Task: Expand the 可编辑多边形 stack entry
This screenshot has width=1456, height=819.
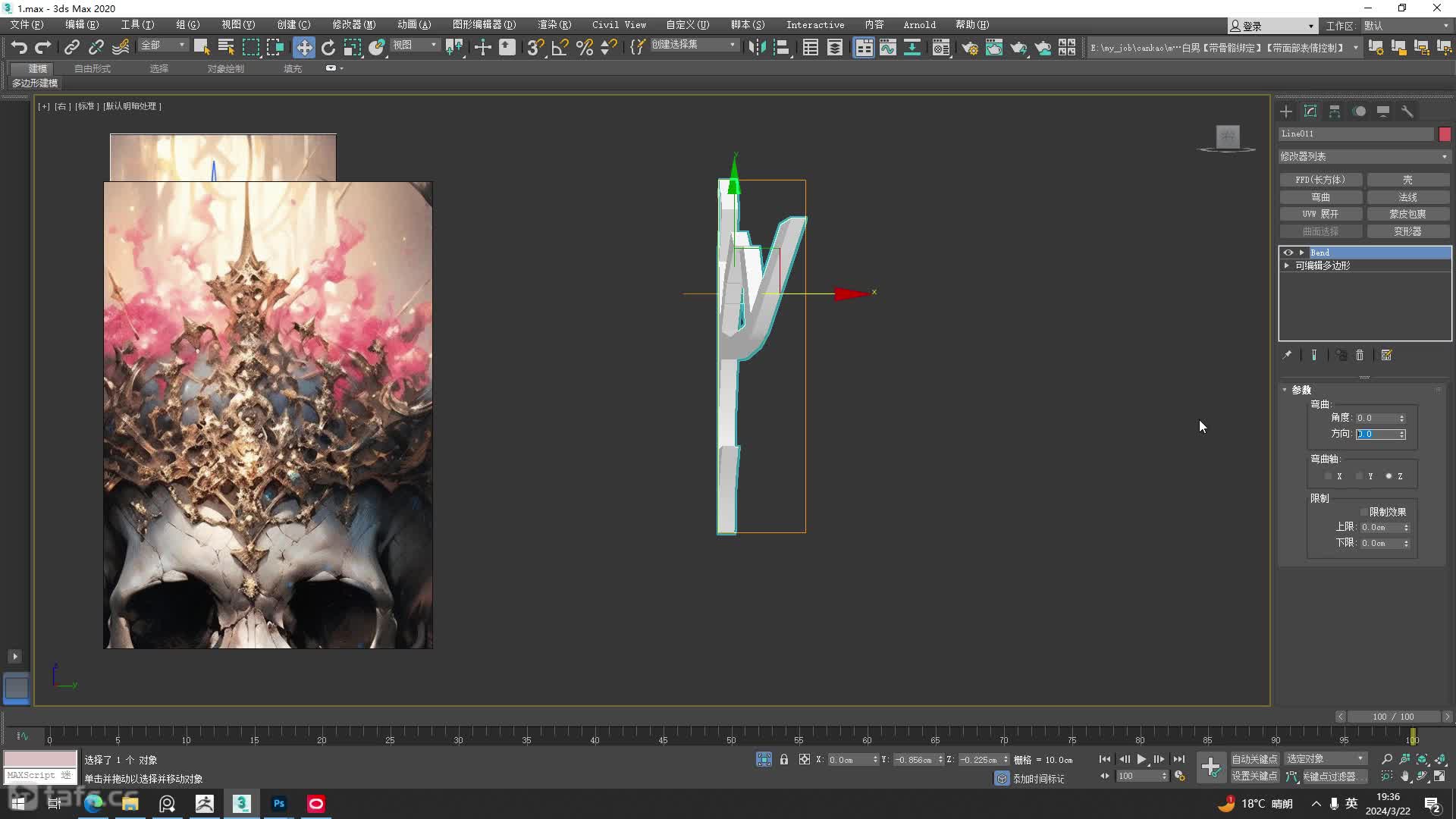Action: [x=1287, y=265]
